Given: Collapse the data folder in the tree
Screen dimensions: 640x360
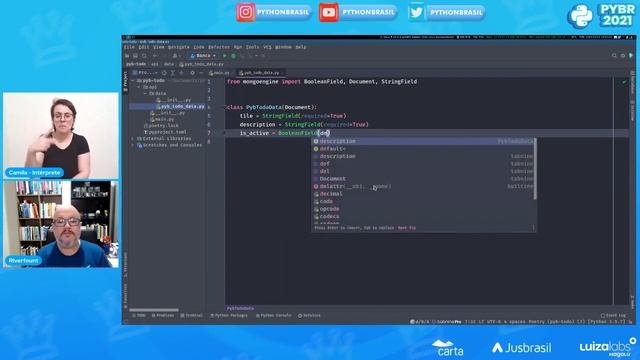Looking at the screenshot, I should pyautogui.click(x=144, y=93).
